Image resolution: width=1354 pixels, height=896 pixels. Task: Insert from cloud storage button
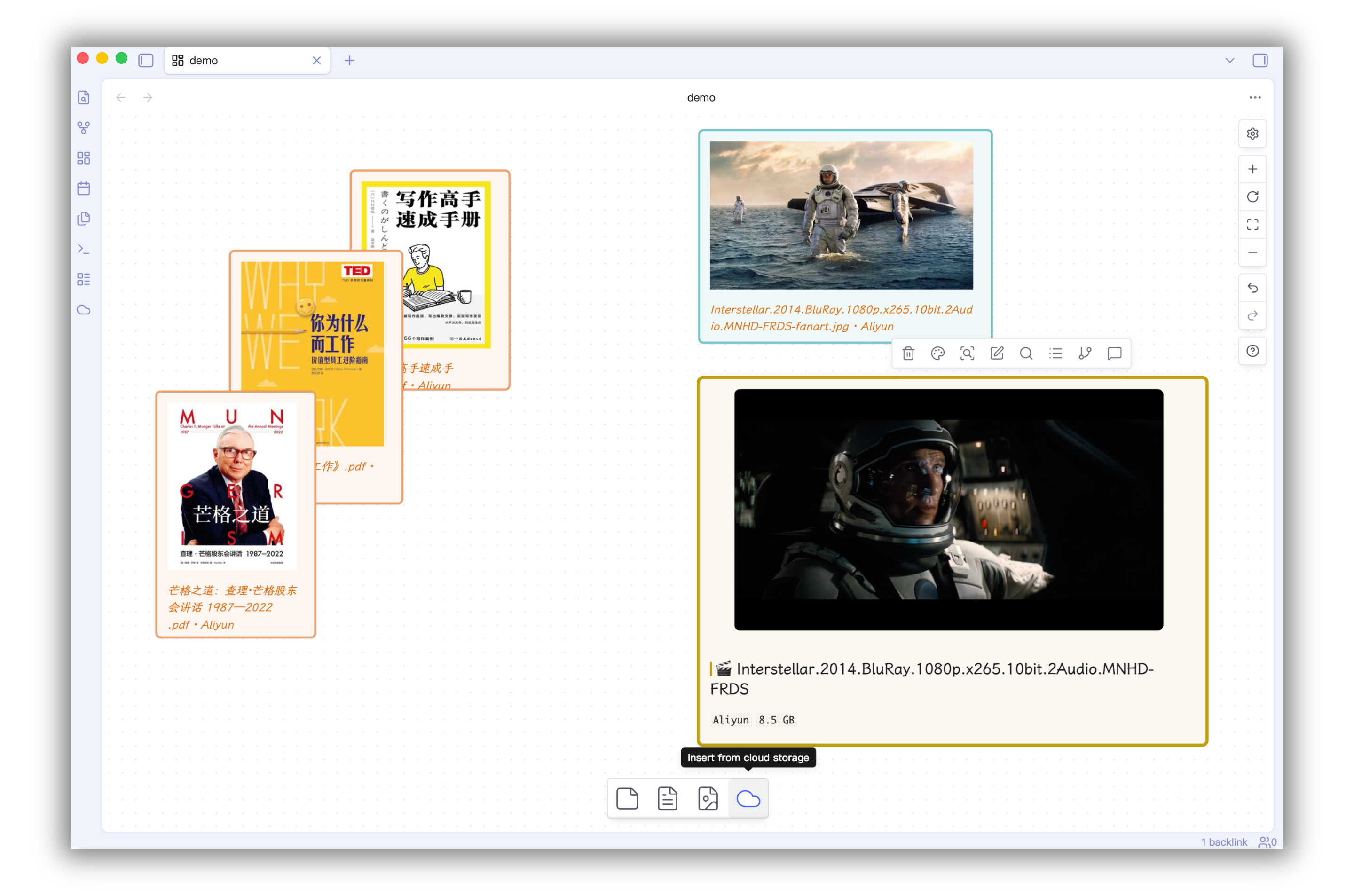click(748, 799)
